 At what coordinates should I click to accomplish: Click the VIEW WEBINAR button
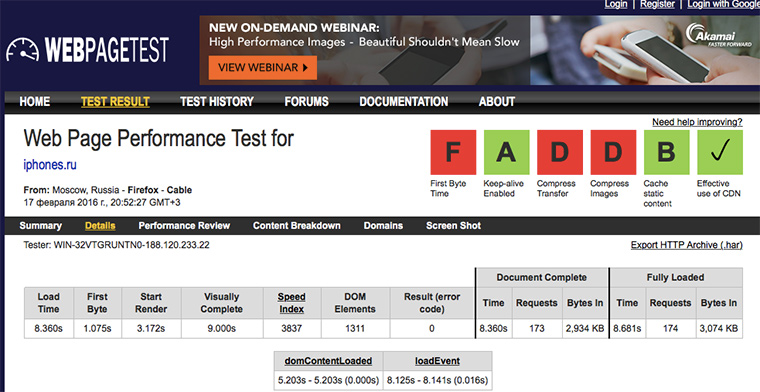(x=263, y=68)
